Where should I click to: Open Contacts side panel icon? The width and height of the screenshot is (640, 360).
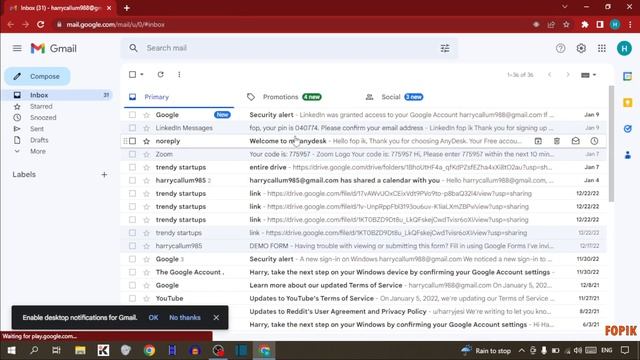(x=627, y=155)
